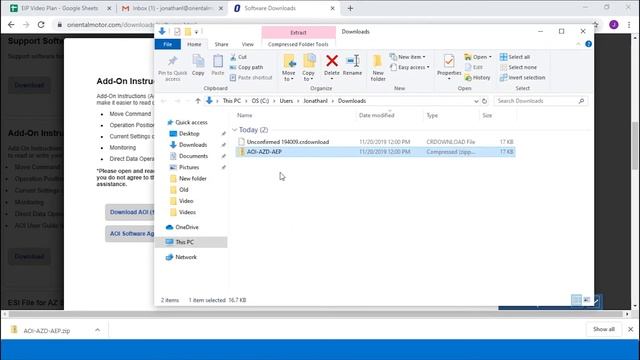Refresh the Downloads folder listing

click(x=484, y=101)
